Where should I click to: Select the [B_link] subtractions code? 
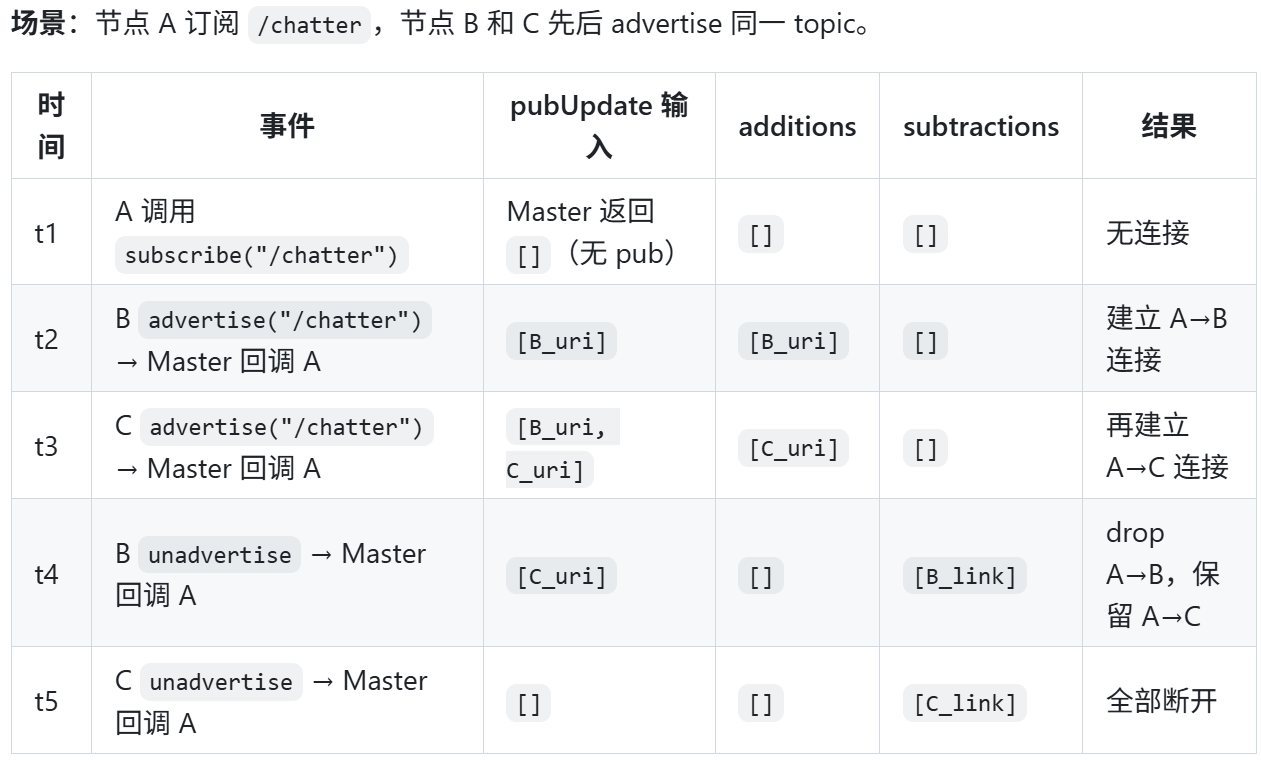pos(964,576)
